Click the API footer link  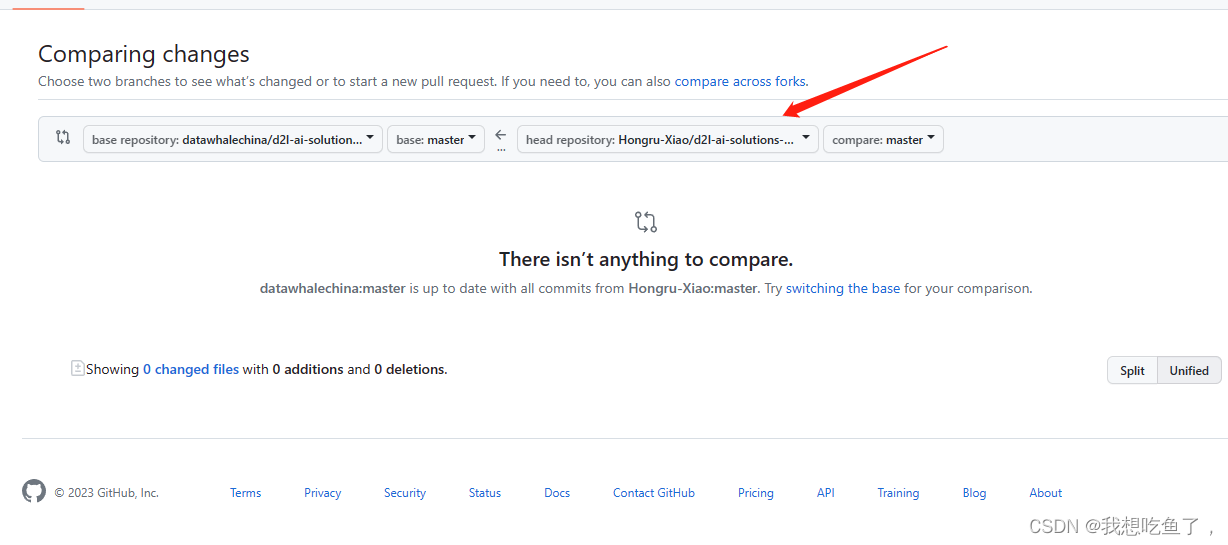[825, 493]
